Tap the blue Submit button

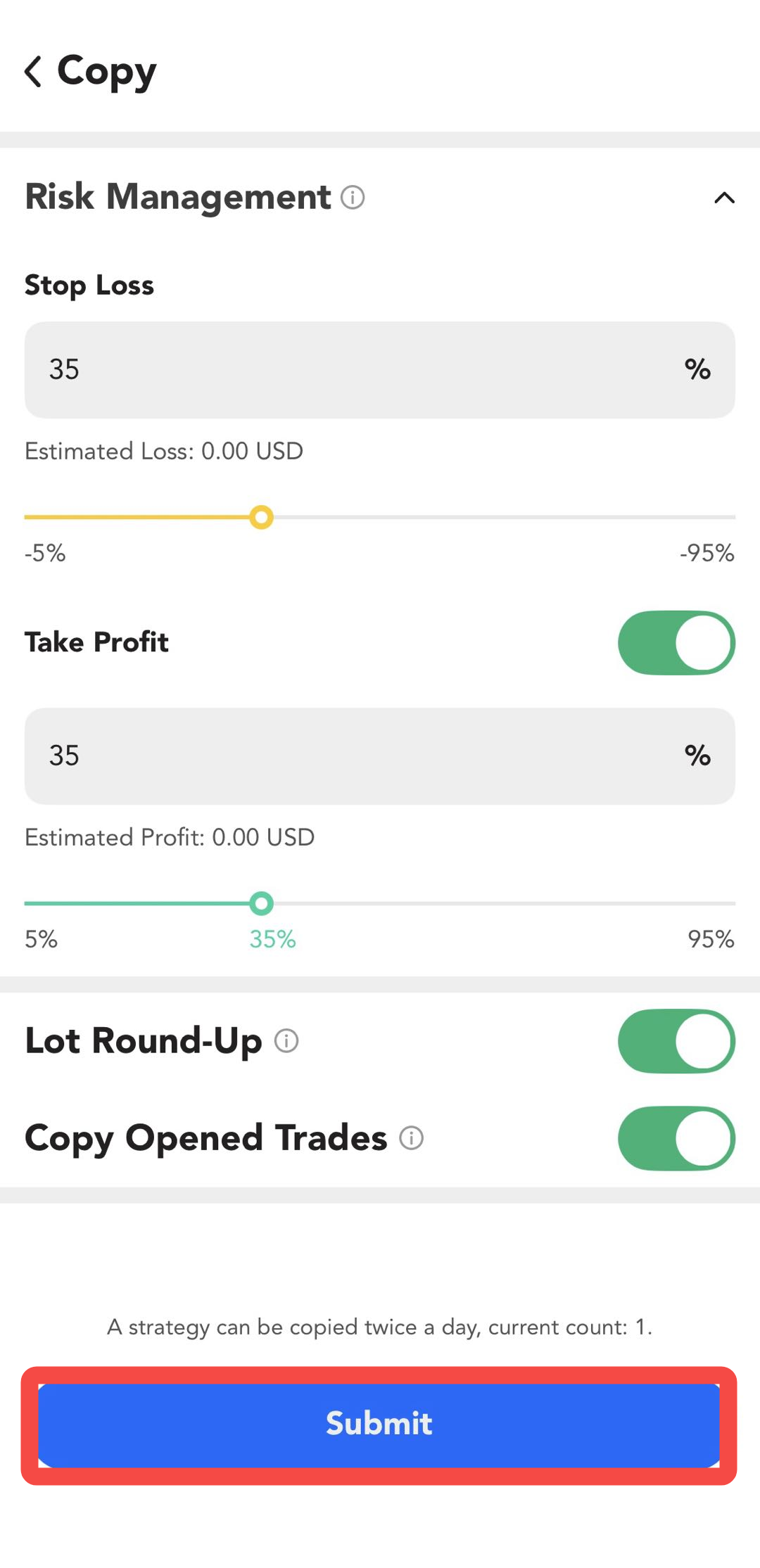[x=379, y=1425]
